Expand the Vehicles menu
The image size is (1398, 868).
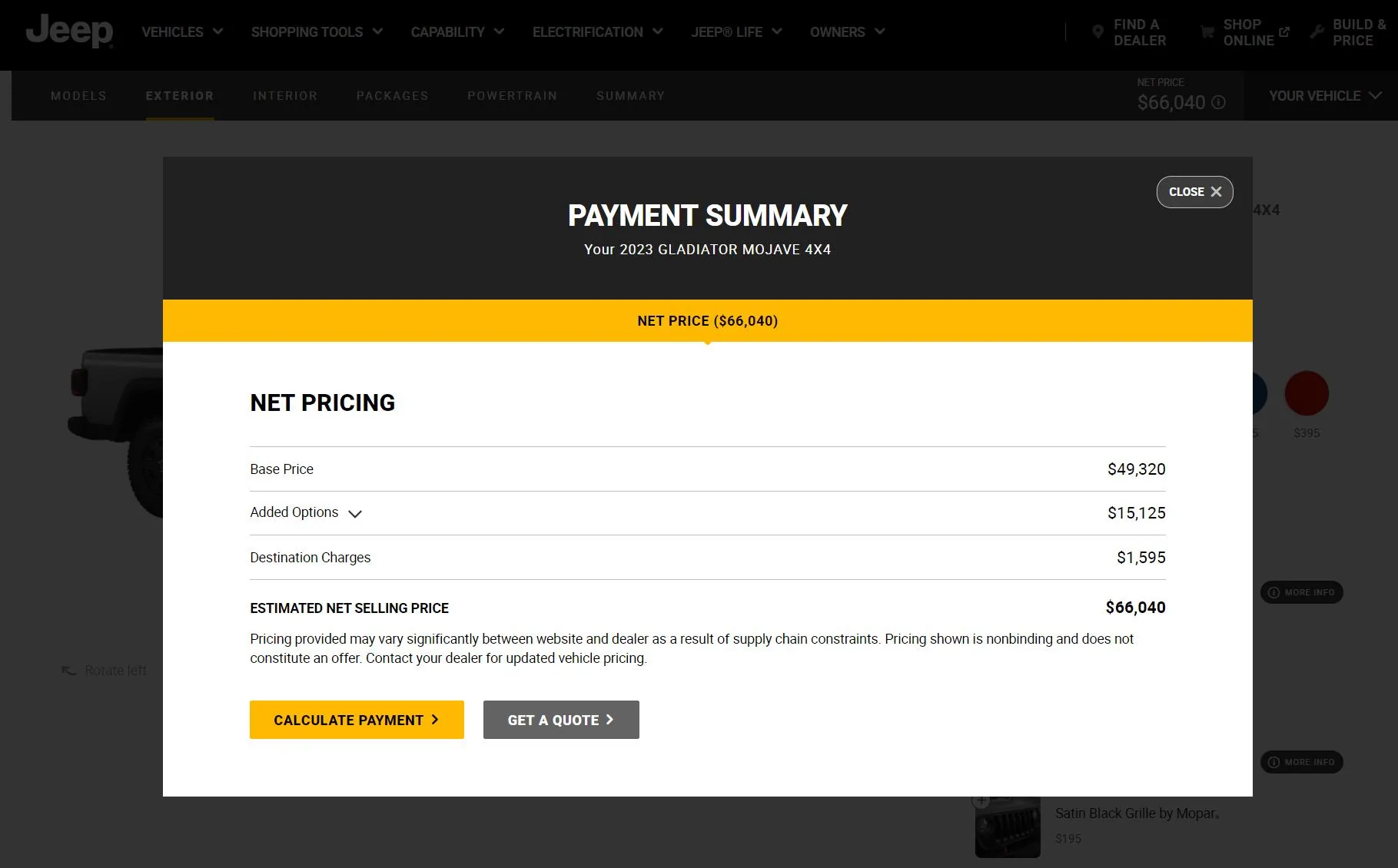[182, 31]
